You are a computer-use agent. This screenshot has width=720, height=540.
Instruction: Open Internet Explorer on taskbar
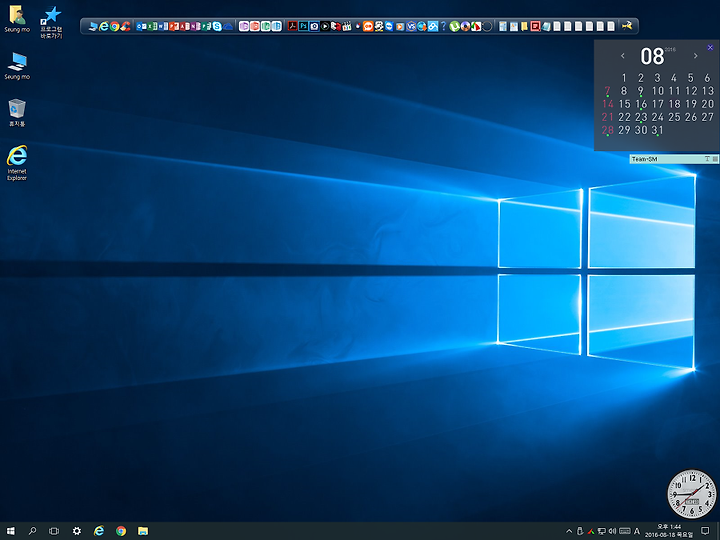(x=99, y=531)
